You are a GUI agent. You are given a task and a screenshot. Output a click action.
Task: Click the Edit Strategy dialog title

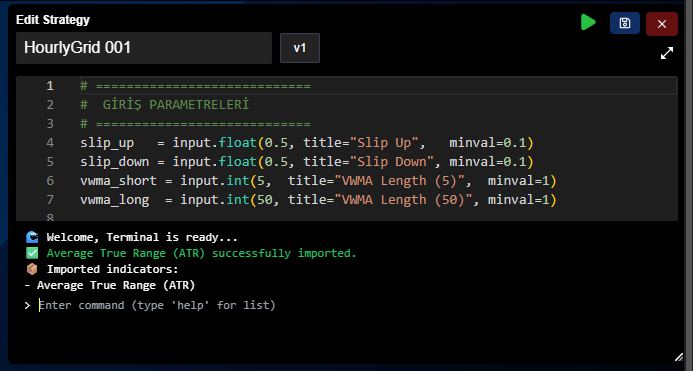click(53, 20)
